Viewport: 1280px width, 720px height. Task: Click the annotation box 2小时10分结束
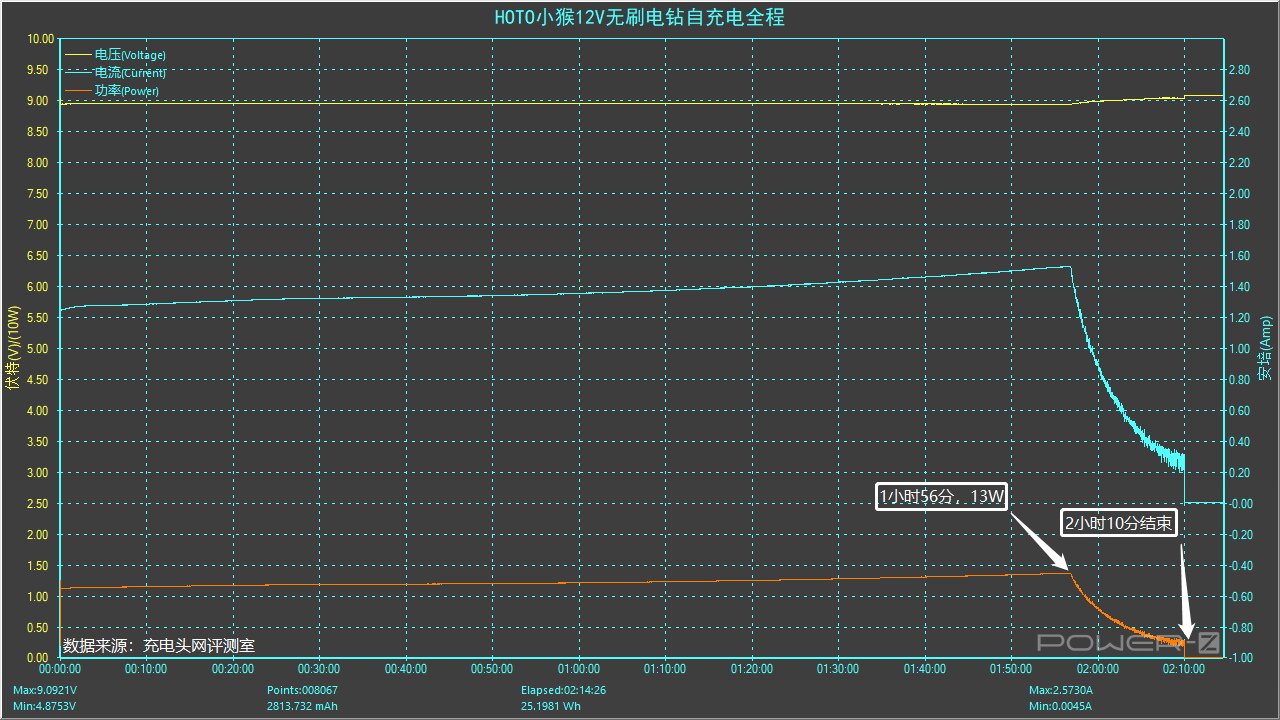(x=1119, y=522)
